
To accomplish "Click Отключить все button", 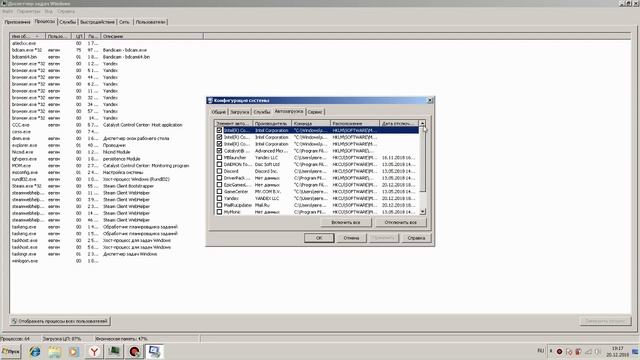I will tap(400, 222).
